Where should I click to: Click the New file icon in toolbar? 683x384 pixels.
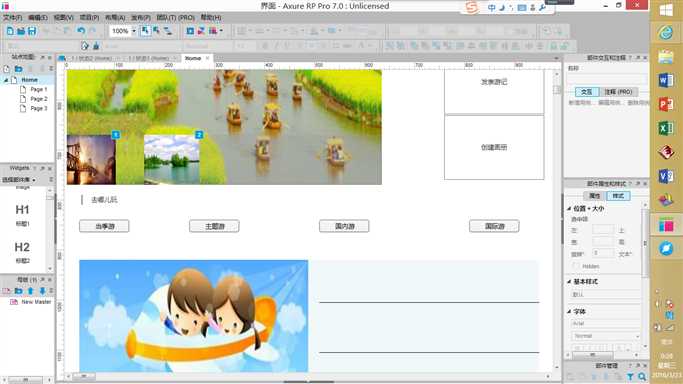(x=10, y=31)
